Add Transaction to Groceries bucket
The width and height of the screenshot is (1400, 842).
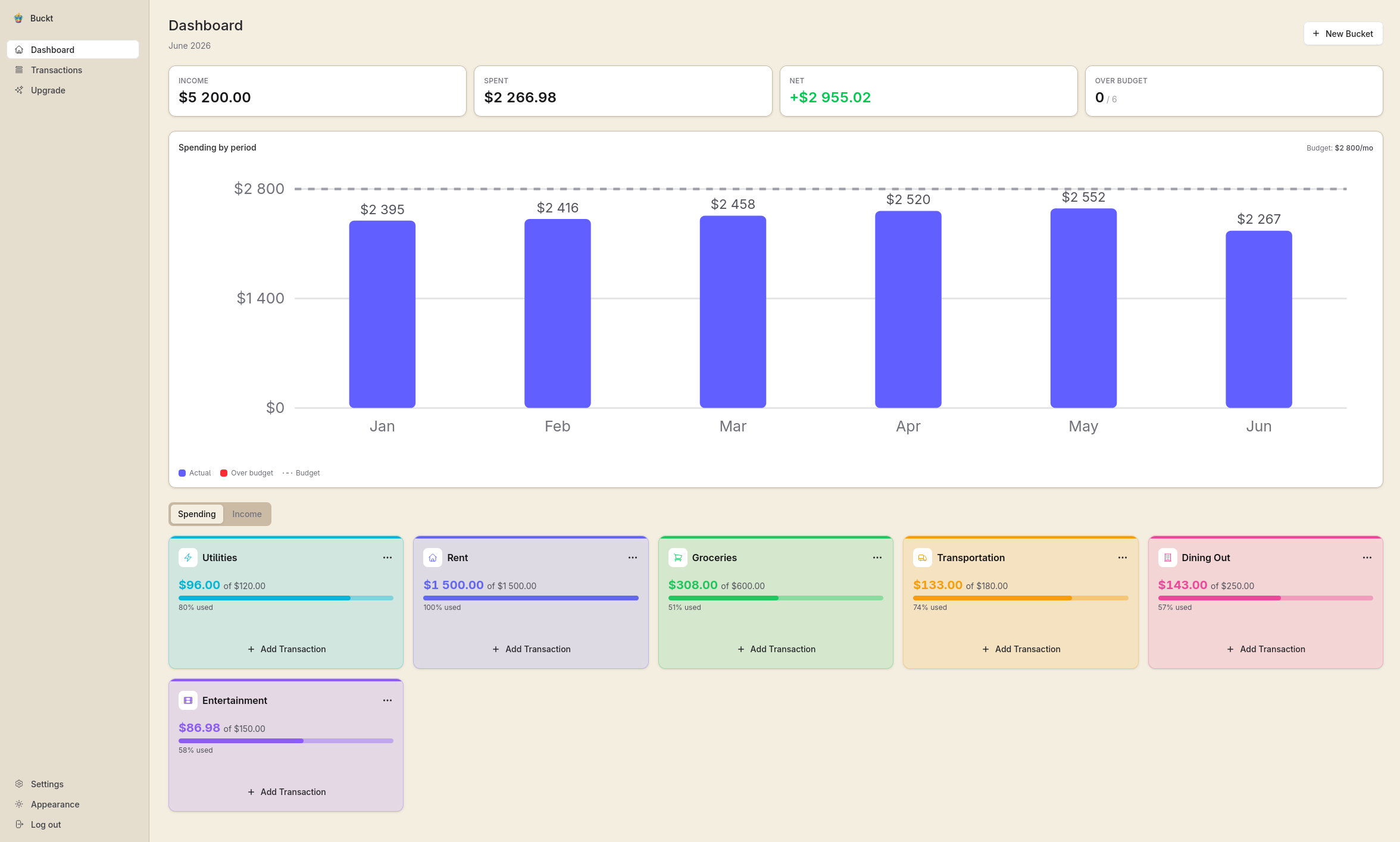[x=776, y=649]
